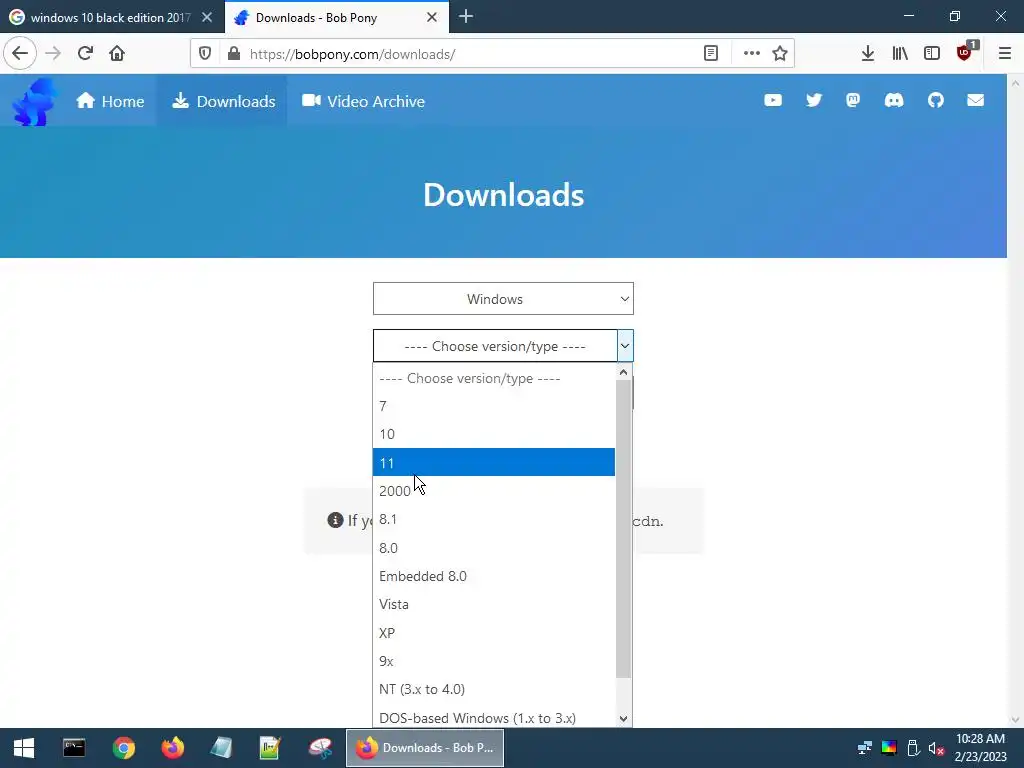Toggle reader view icon in address bar
1024x768 pixels.
[711, 54]
